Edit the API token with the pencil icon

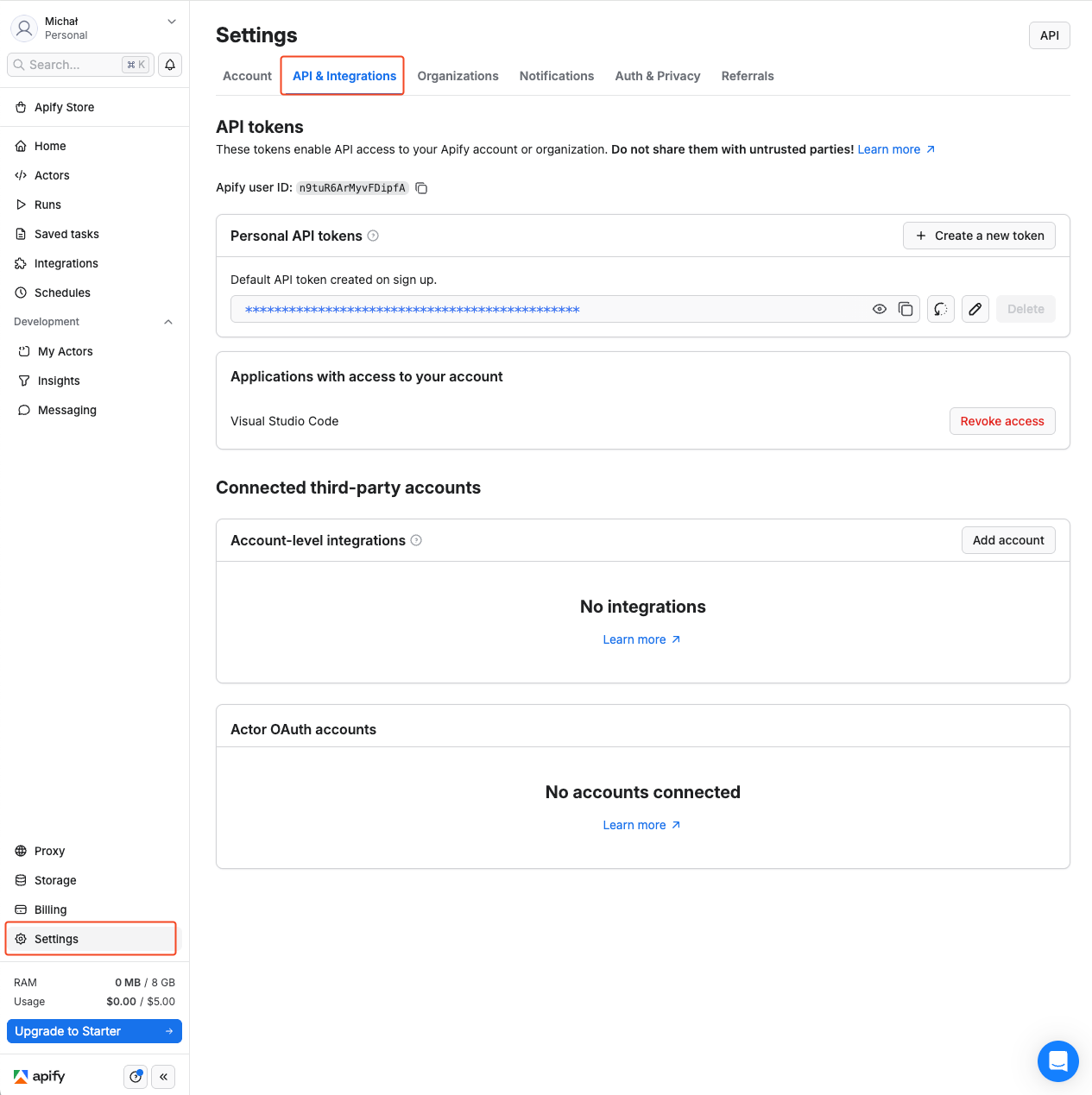pos(975,308)
